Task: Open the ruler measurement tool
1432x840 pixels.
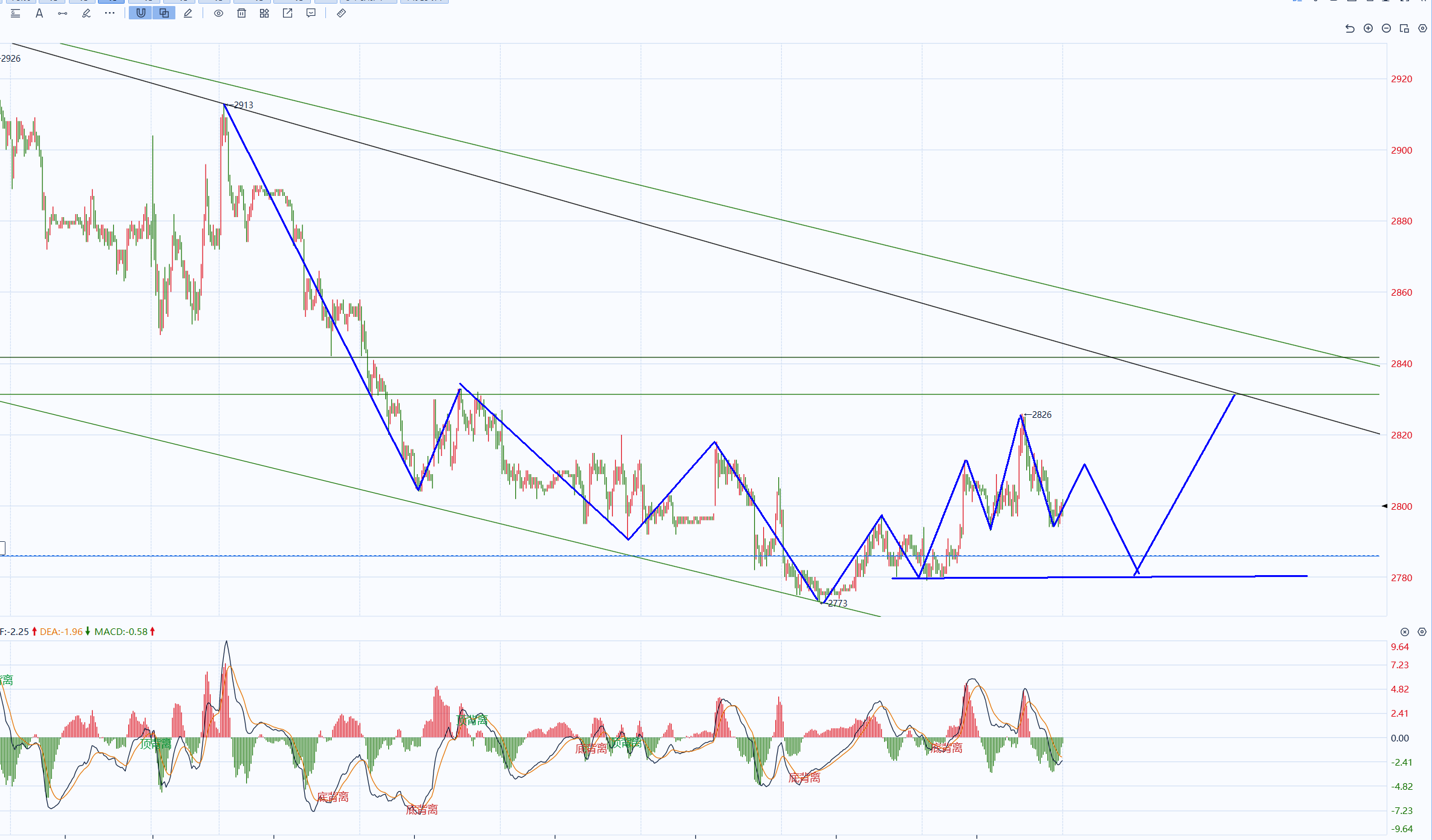Action: (x=341, y=13)
